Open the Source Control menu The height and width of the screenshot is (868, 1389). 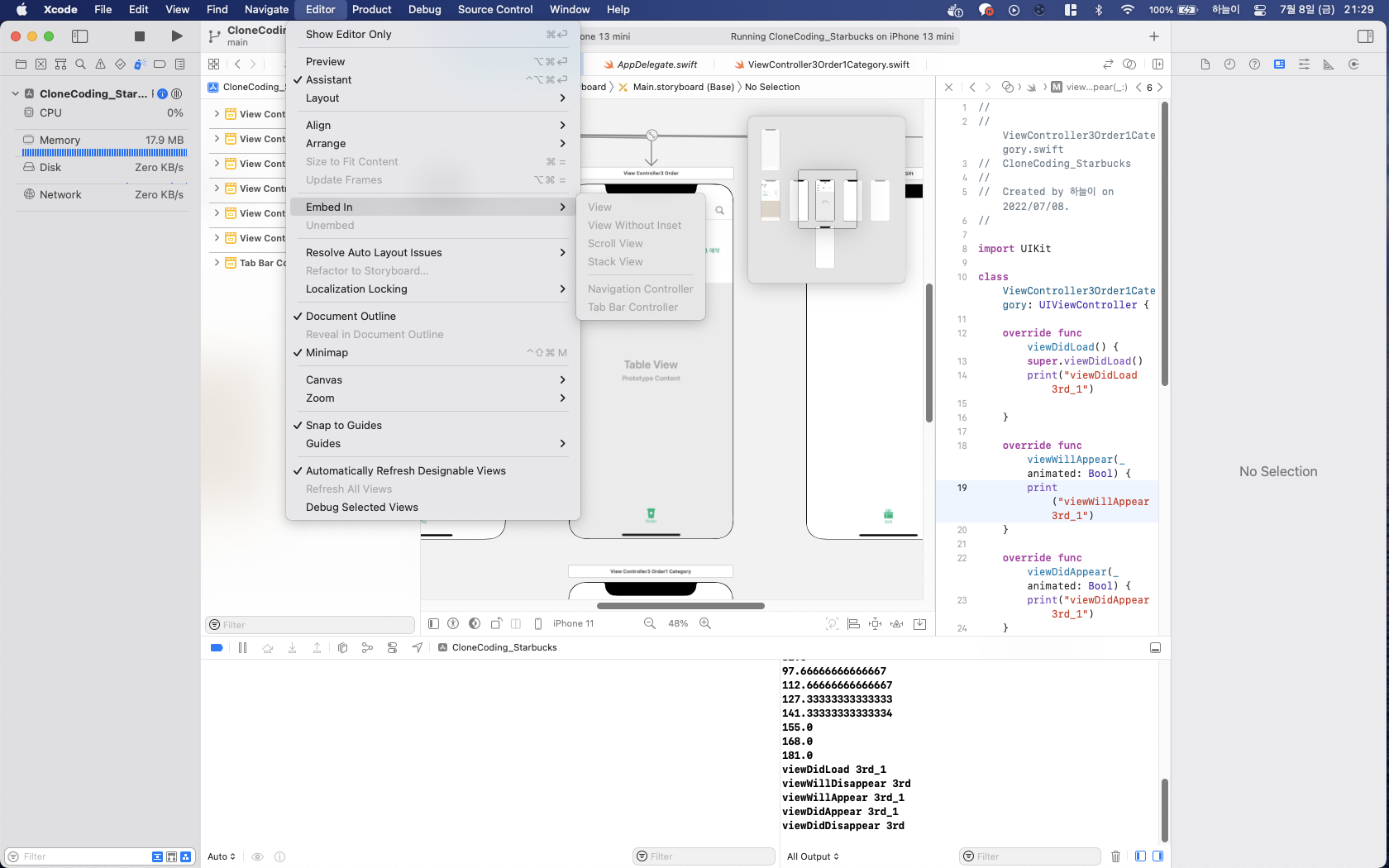coord(495,10)
